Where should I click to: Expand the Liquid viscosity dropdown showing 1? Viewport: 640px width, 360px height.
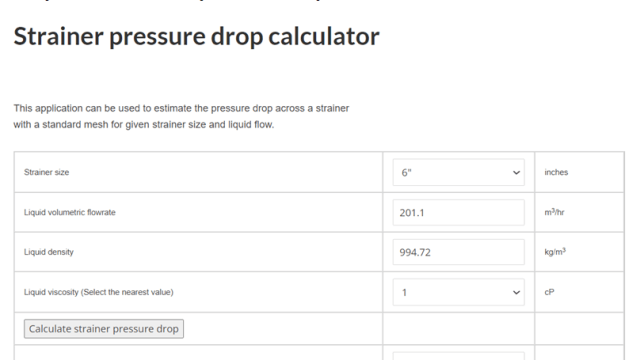click(458, 292)
